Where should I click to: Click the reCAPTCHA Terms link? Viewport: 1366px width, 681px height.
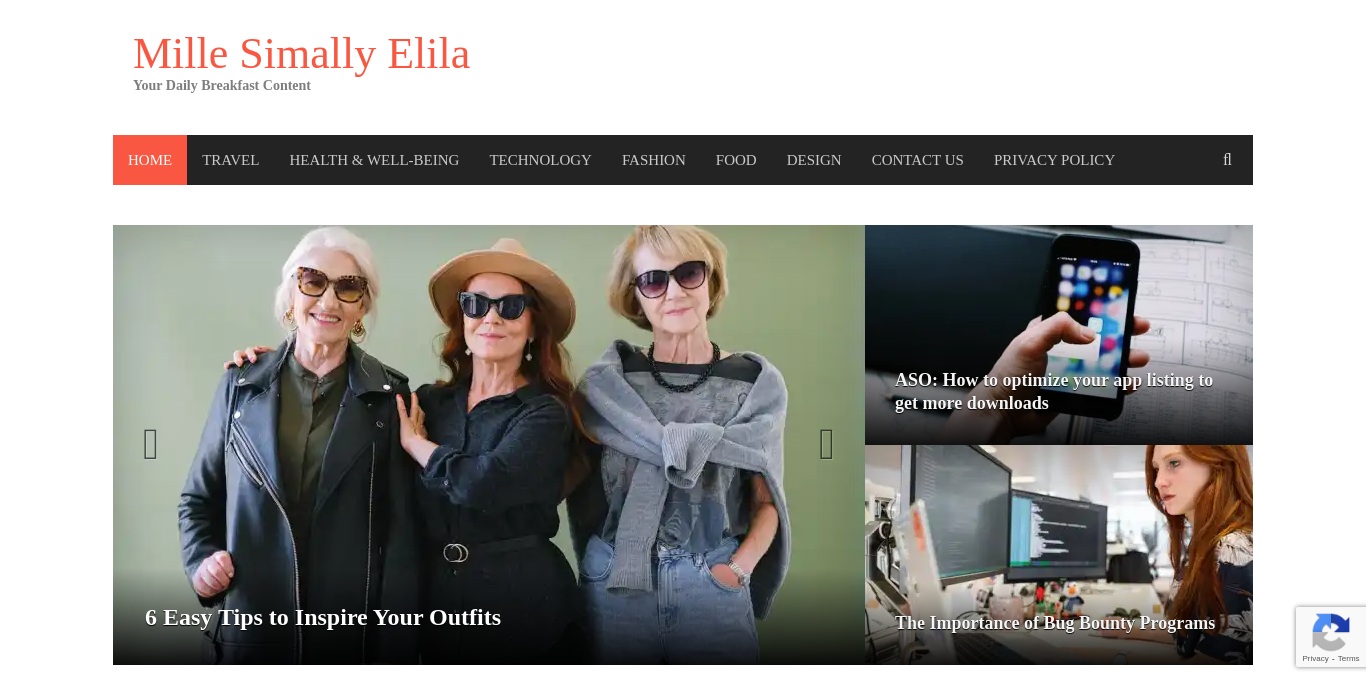click(1349, 658)
